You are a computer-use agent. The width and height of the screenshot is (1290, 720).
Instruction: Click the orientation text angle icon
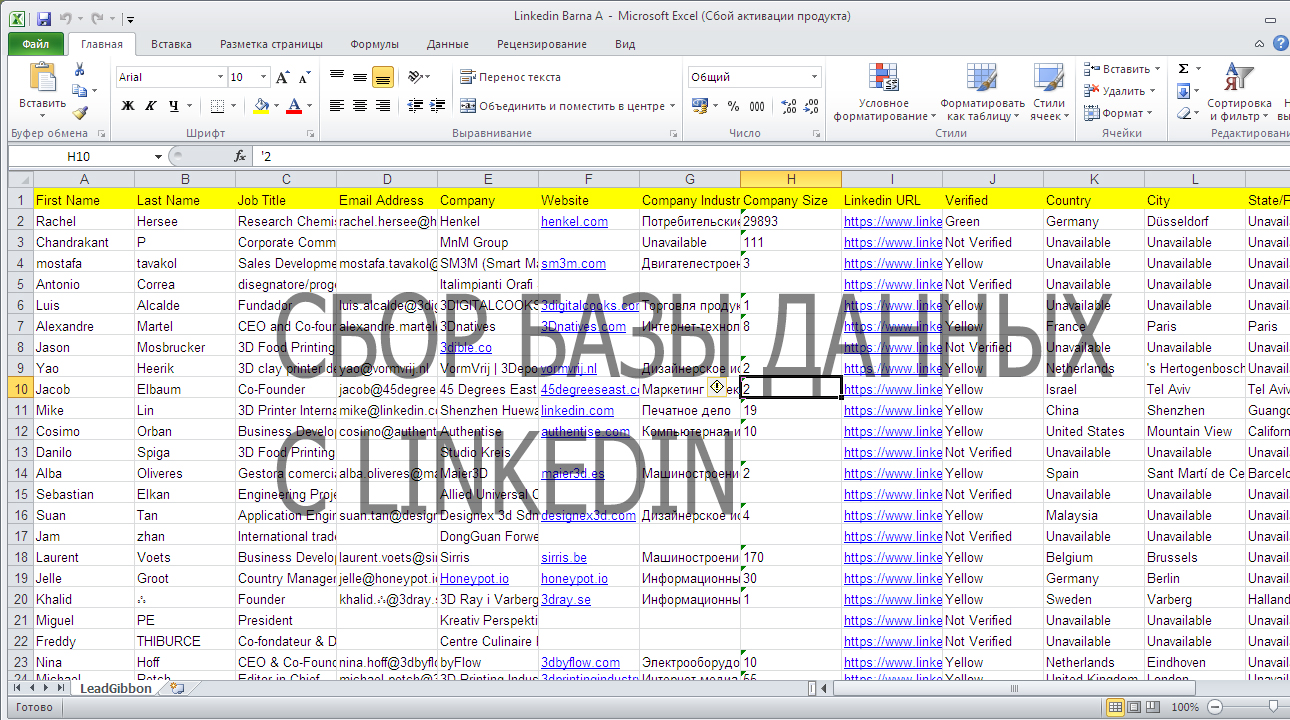(416, 77)
